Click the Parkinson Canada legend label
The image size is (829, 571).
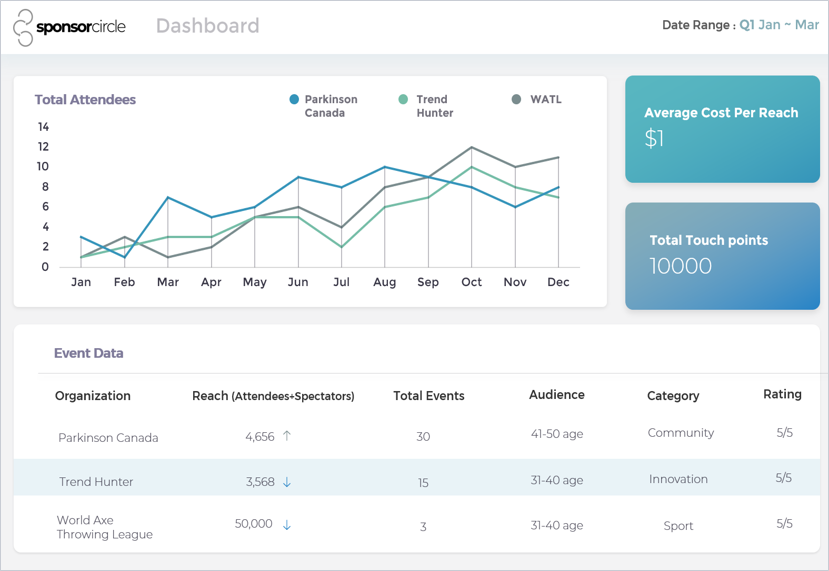click(x=331, y=106)
